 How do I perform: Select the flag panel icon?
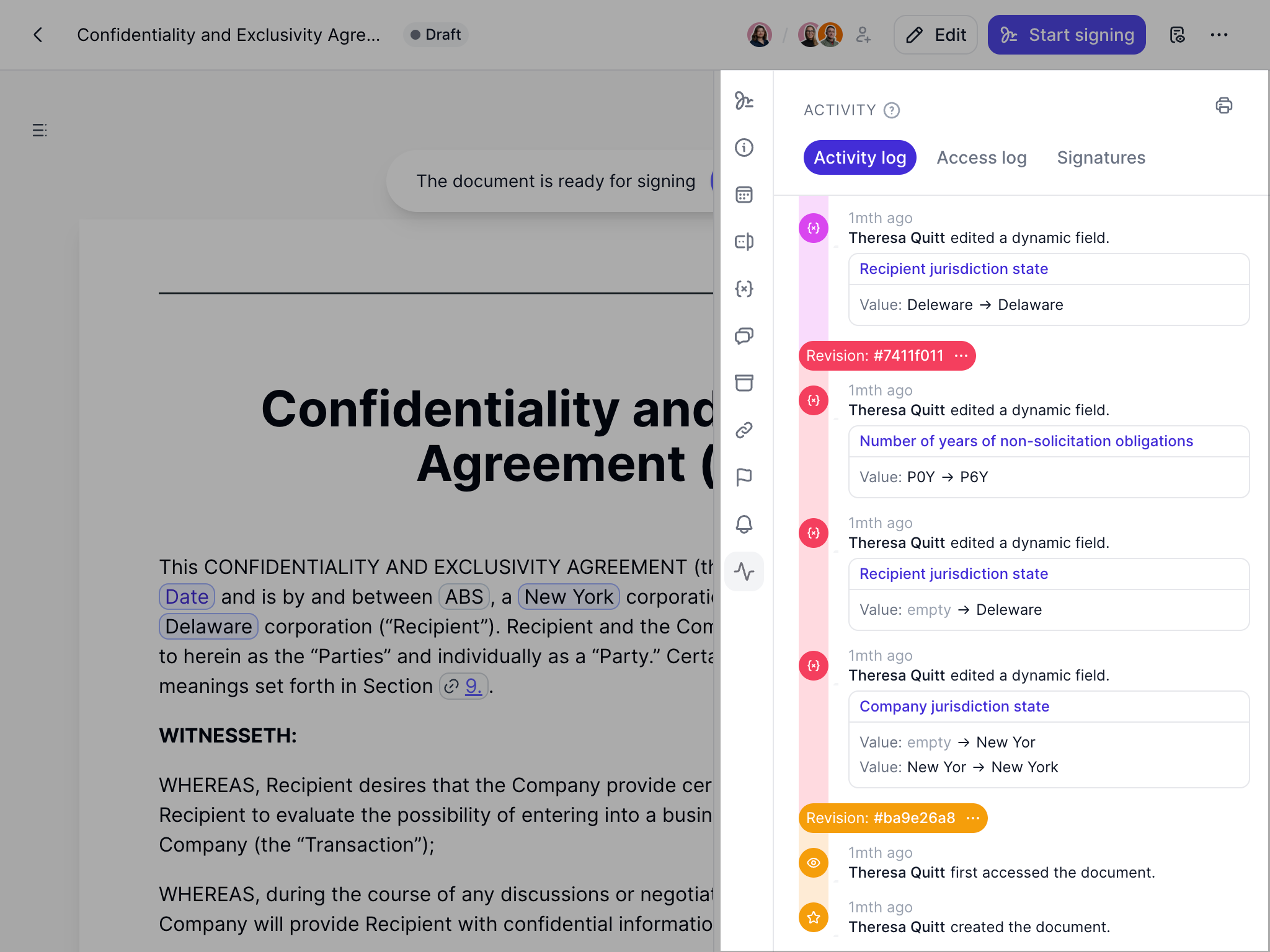pos(744,476)
